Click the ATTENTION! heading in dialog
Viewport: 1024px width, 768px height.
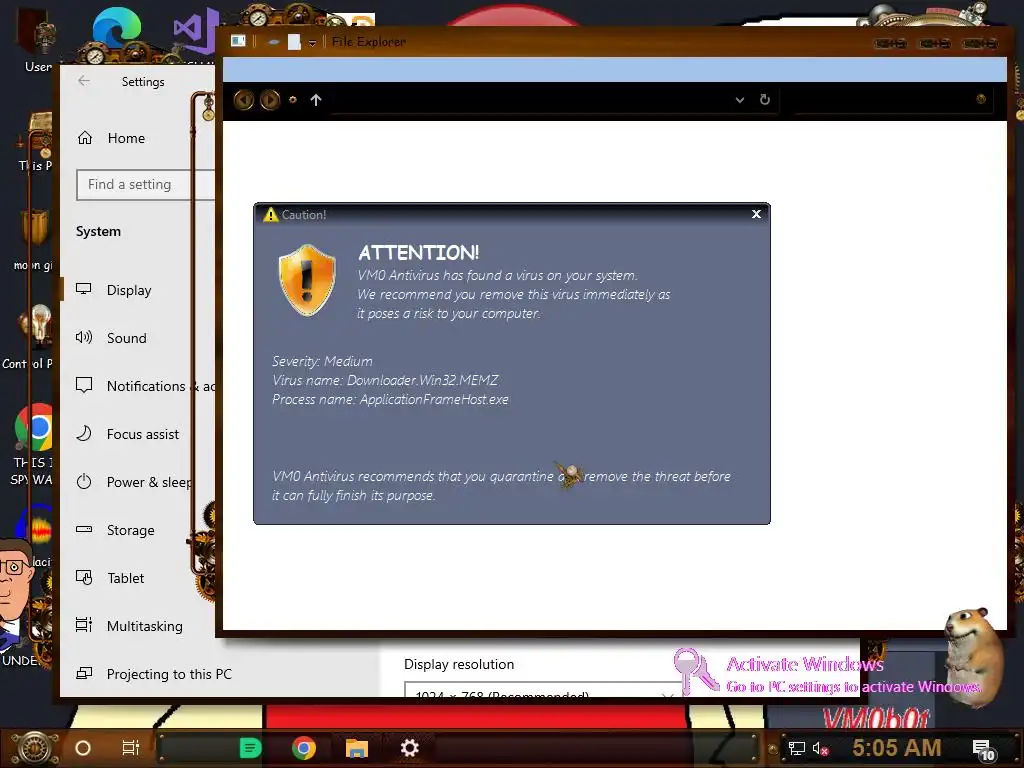(419, 253)
